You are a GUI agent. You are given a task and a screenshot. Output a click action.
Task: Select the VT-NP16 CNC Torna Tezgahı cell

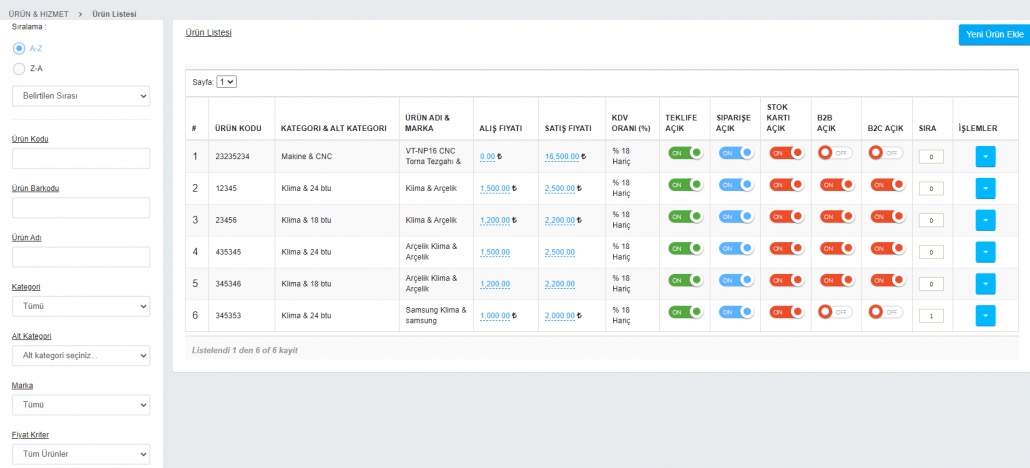tap(436, 156)
